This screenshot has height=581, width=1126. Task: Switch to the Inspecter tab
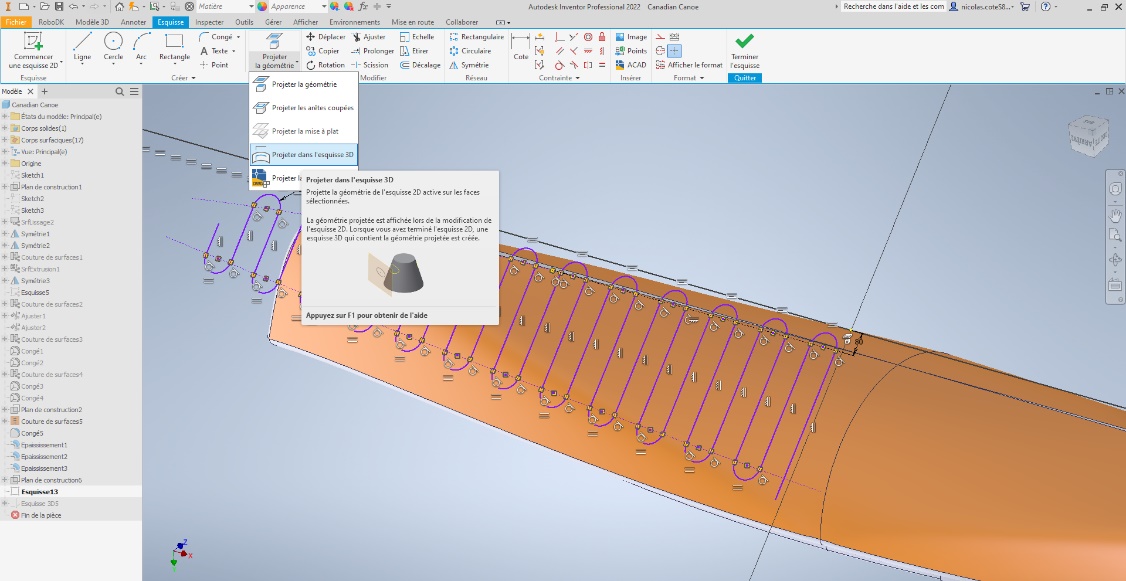(x=210, y=22)
